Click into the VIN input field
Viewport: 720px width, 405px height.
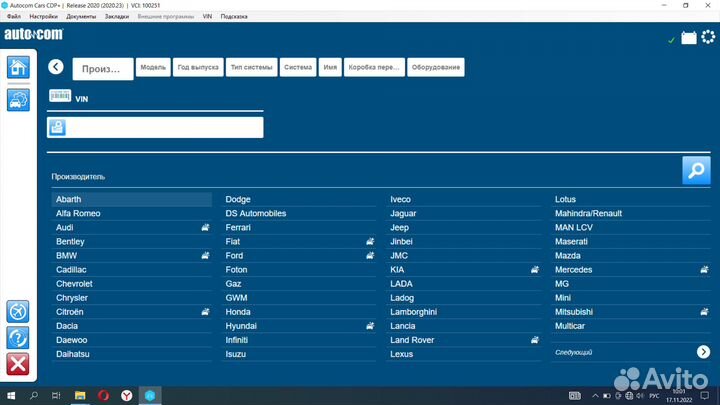(155, 127)
